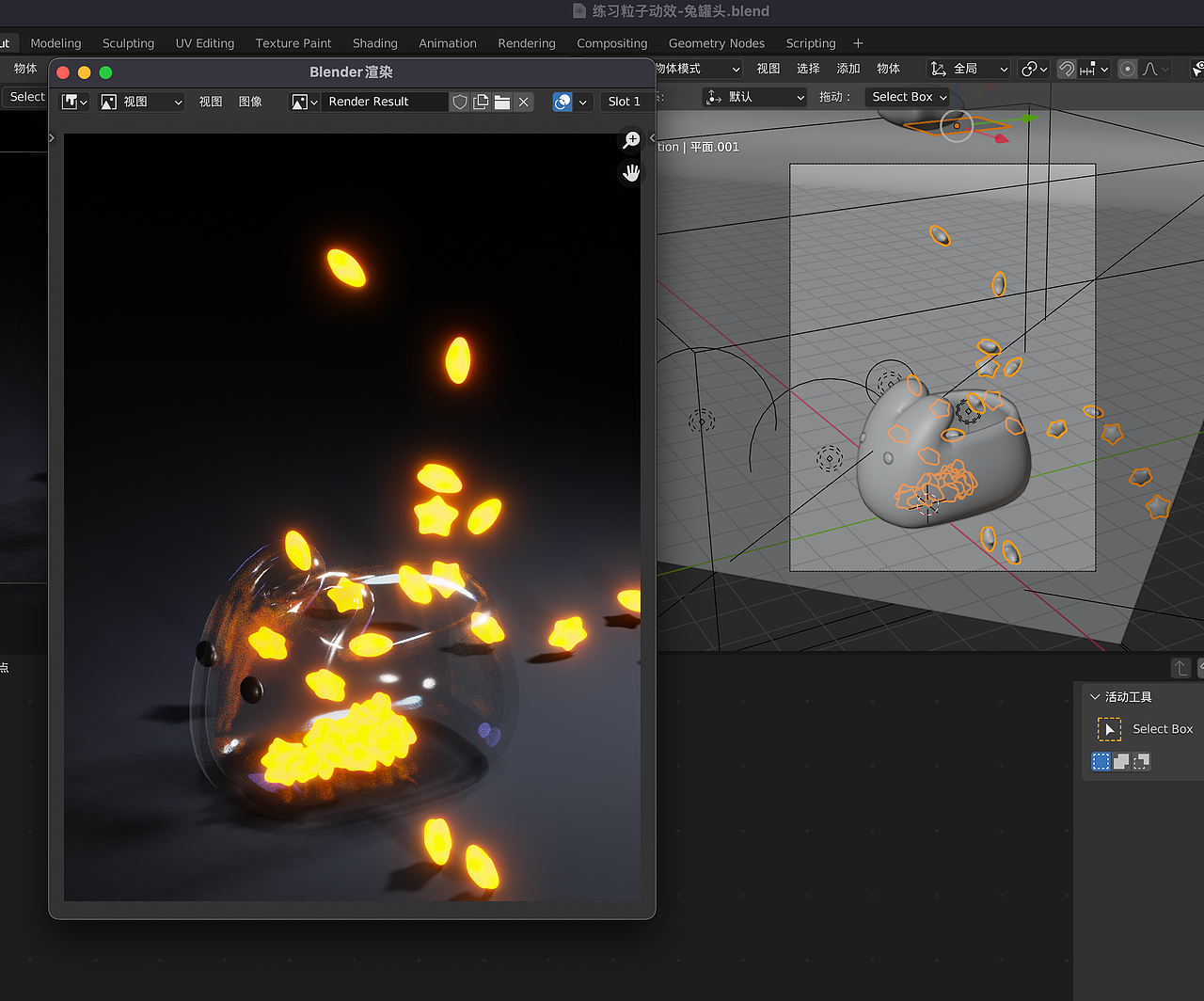1204x1001 pixels.
Task: Select the Select Box tool icon in active tool panel
Action: (1109, 729)
